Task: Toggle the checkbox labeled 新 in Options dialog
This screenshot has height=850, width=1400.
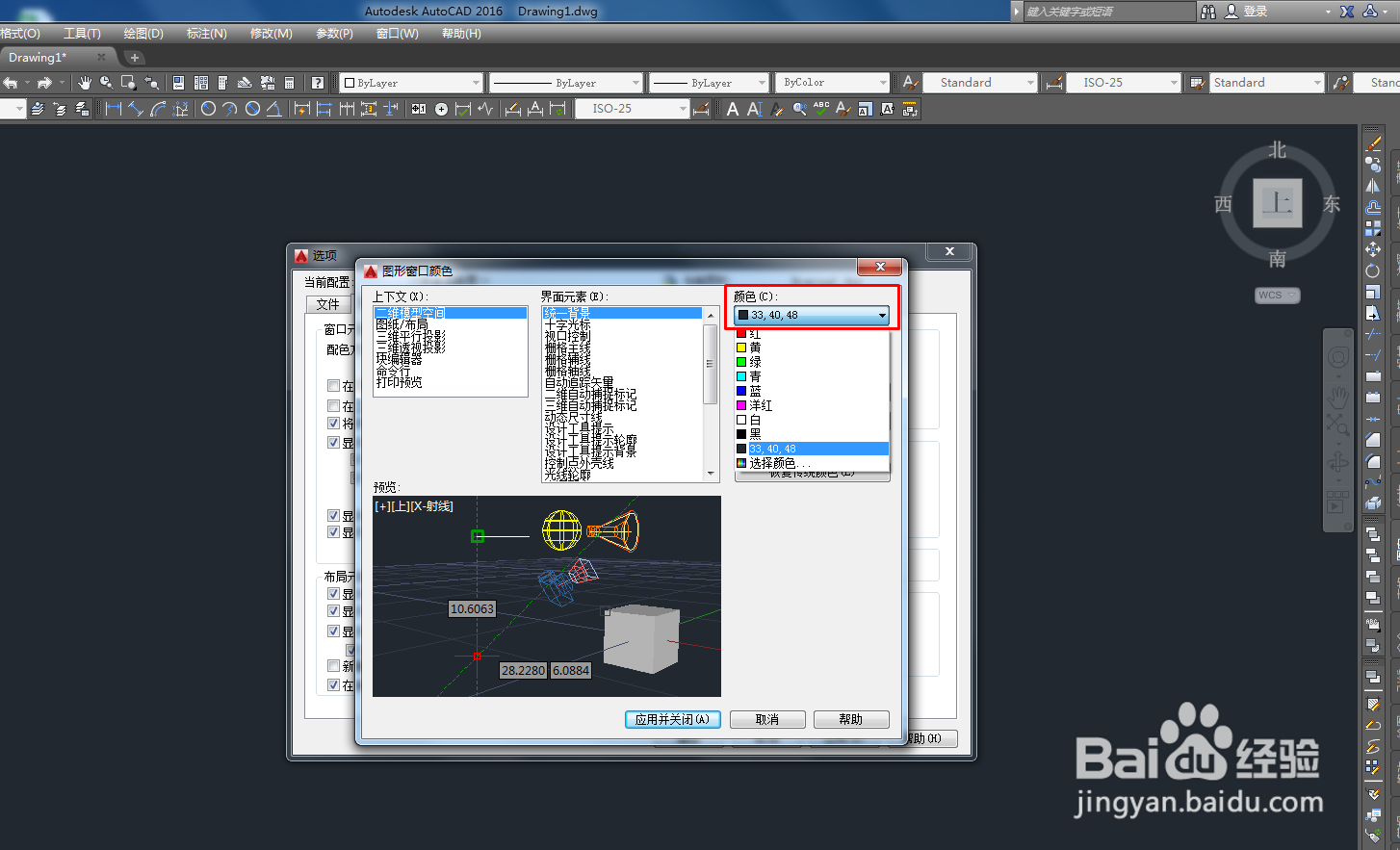Action: coord(333,665)
